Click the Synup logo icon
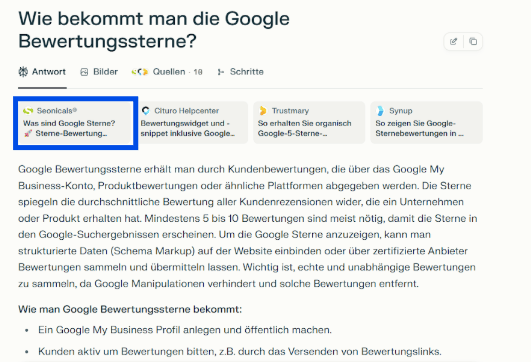This screenshot has width=531, height=362. pyautogui.click(x=380, y=111)
